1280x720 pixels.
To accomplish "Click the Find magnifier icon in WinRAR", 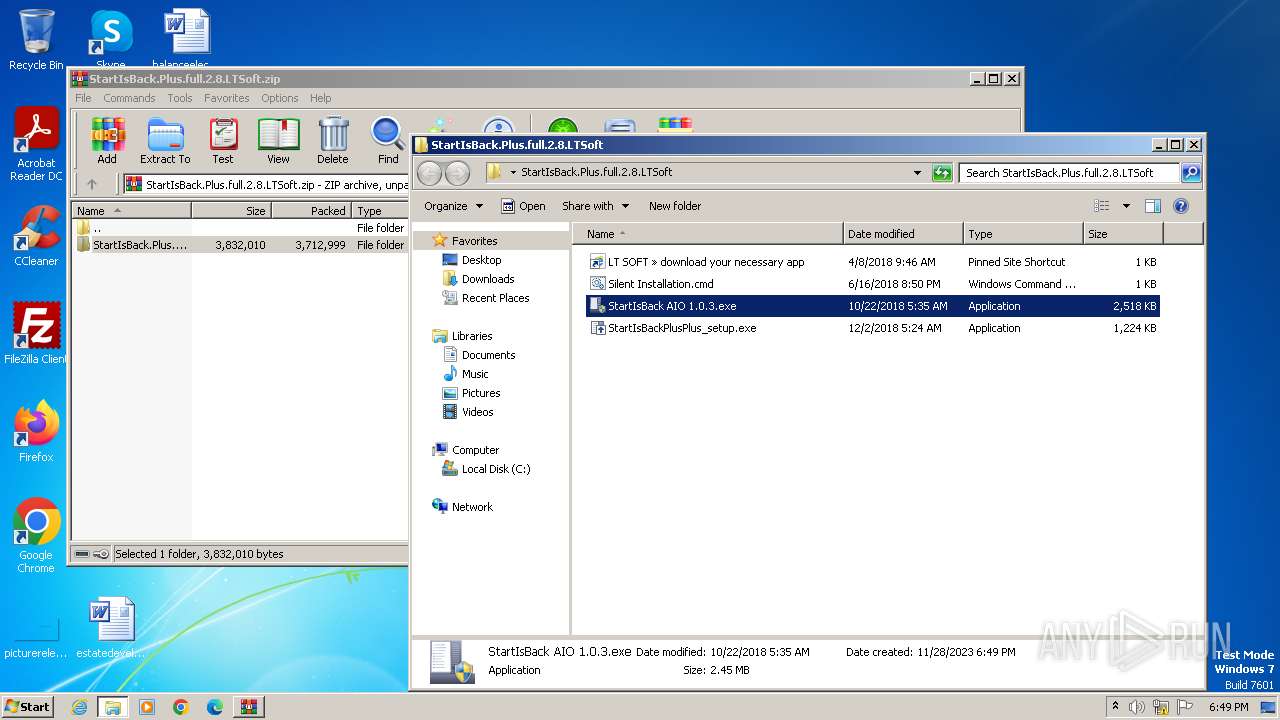I will point(388,140).
